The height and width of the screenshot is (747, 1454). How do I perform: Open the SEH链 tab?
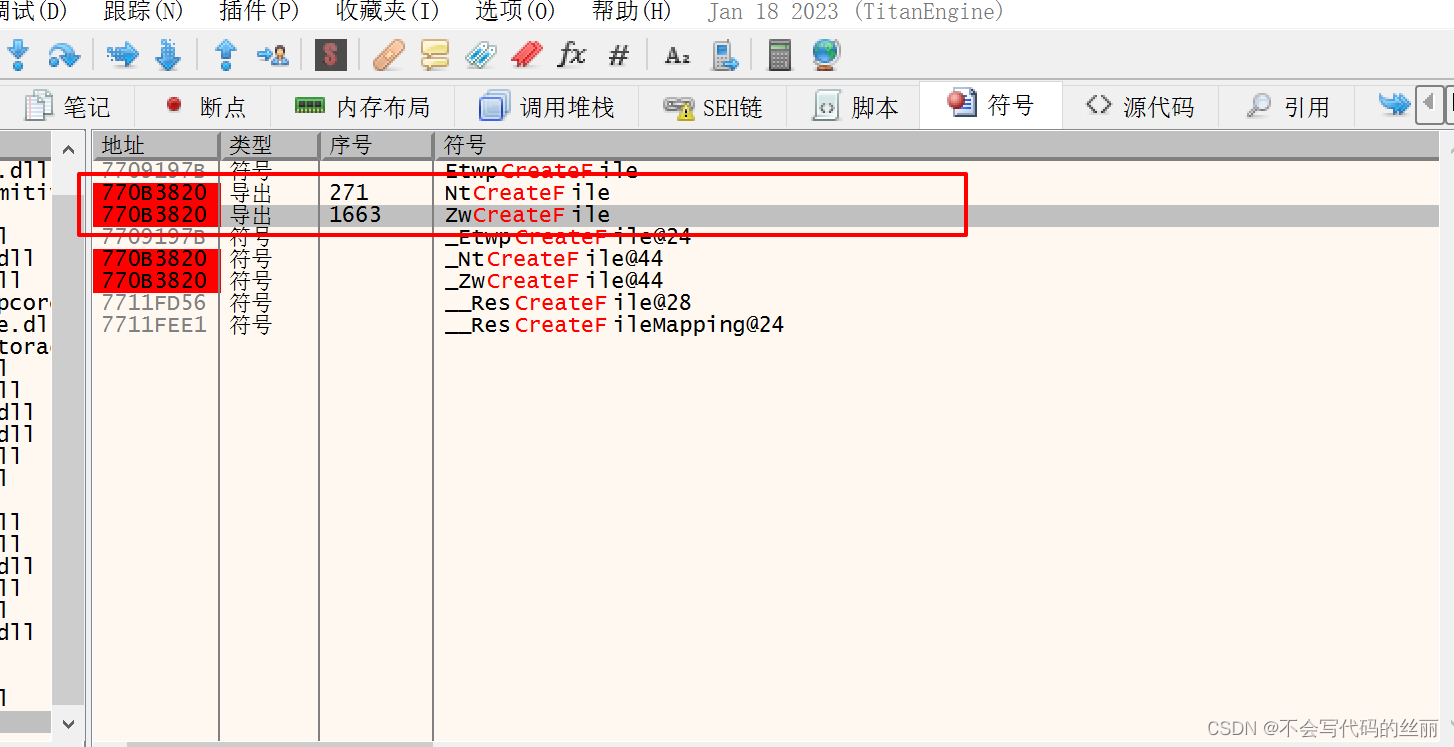713,107
